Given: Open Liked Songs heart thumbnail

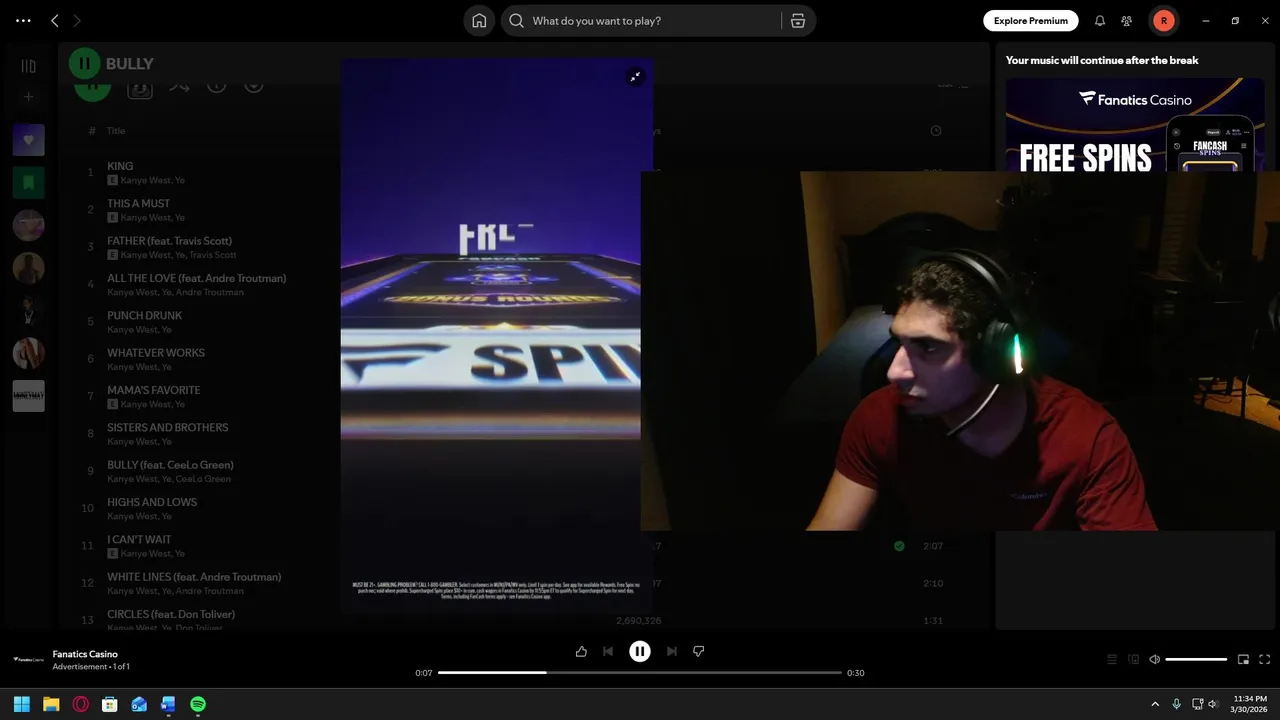Looking at the screenshot, I should pyautogui.click(x=28, y=140).
